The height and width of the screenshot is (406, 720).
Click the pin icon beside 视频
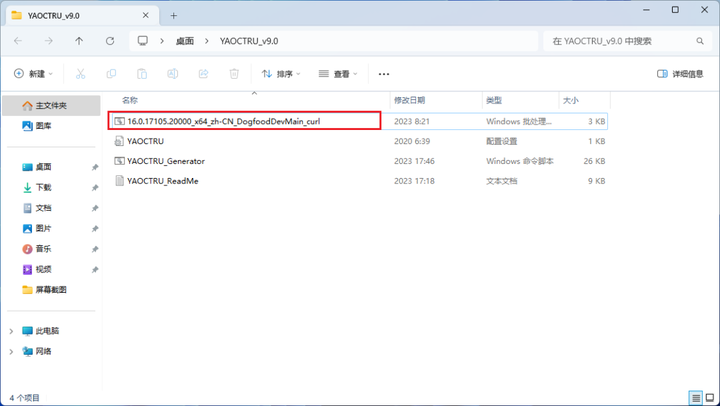tap(95, 270)
